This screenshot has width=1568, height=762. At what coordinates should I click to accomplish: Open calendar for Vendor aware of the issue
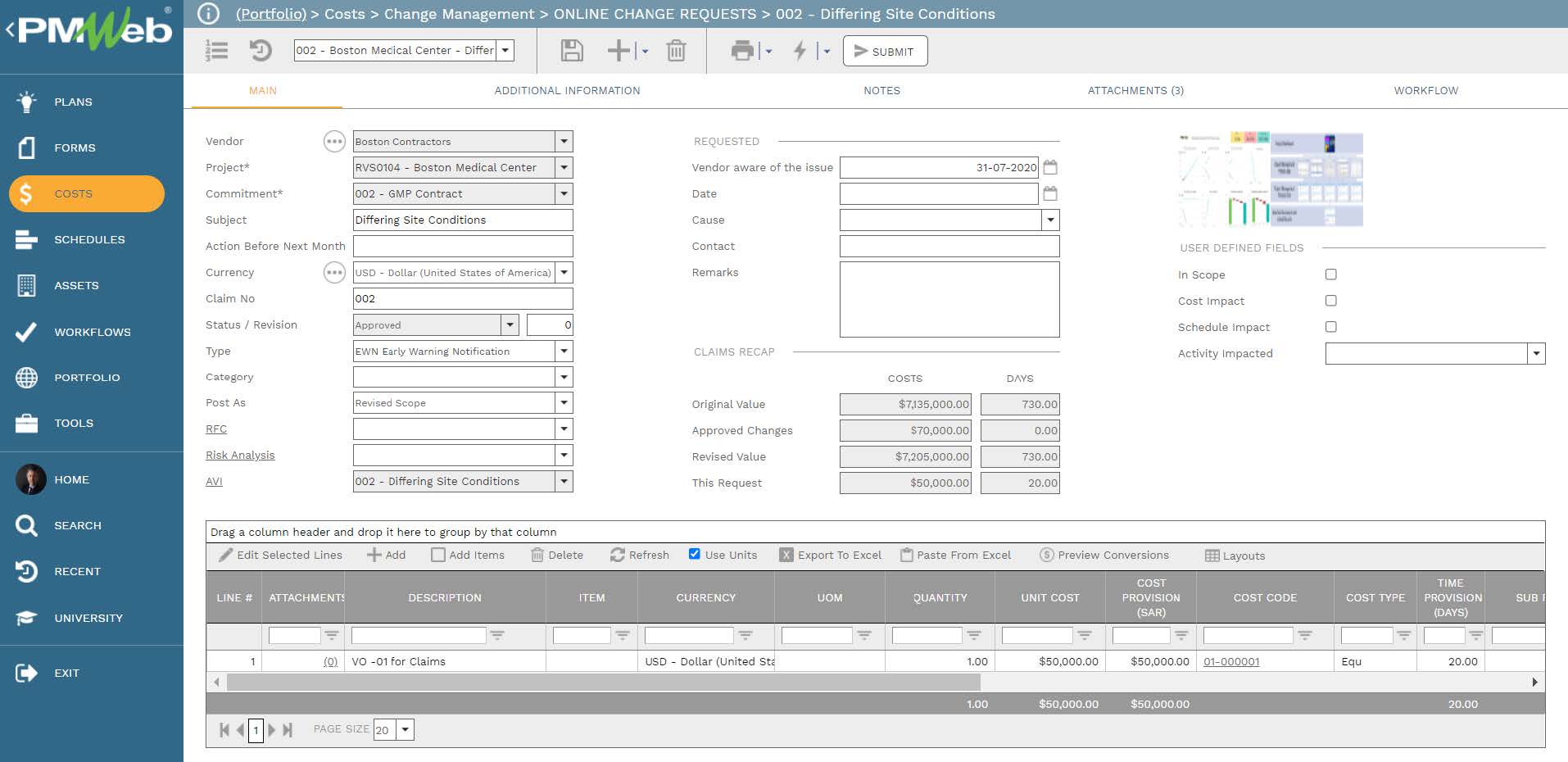(1050, 167)
